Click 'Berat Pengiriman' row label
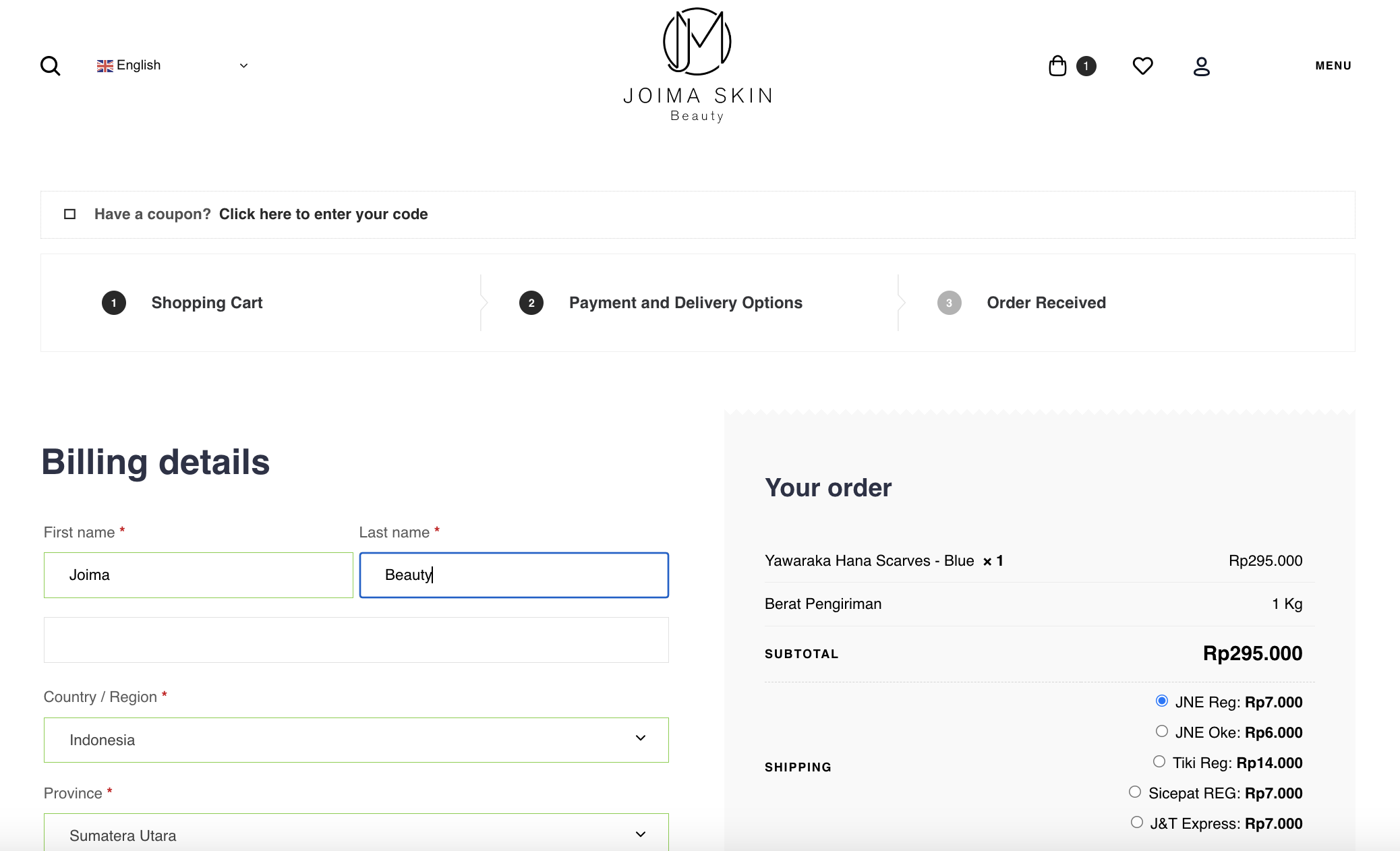Viewport: 1400px width, 851px height. (x=823, y=604)
